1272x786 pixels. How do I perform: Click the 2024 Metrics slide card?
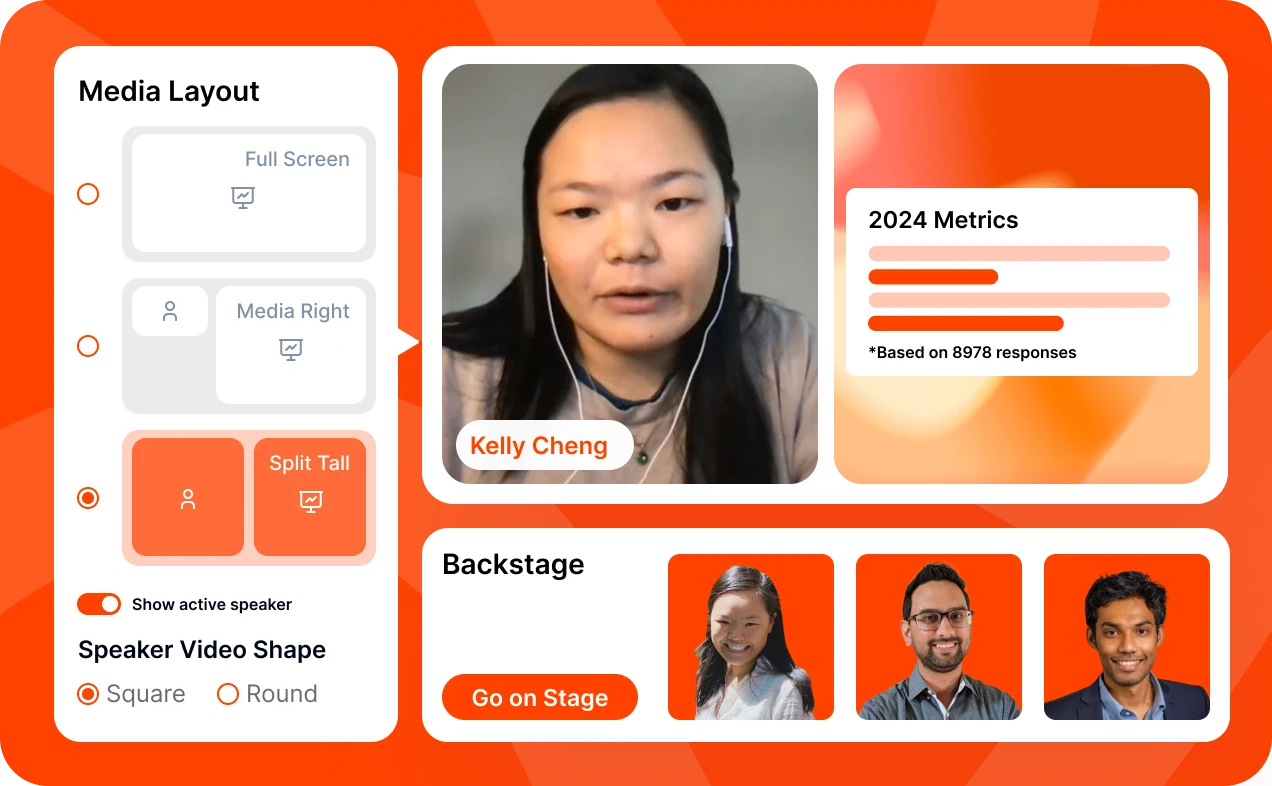click(1022, 282)
